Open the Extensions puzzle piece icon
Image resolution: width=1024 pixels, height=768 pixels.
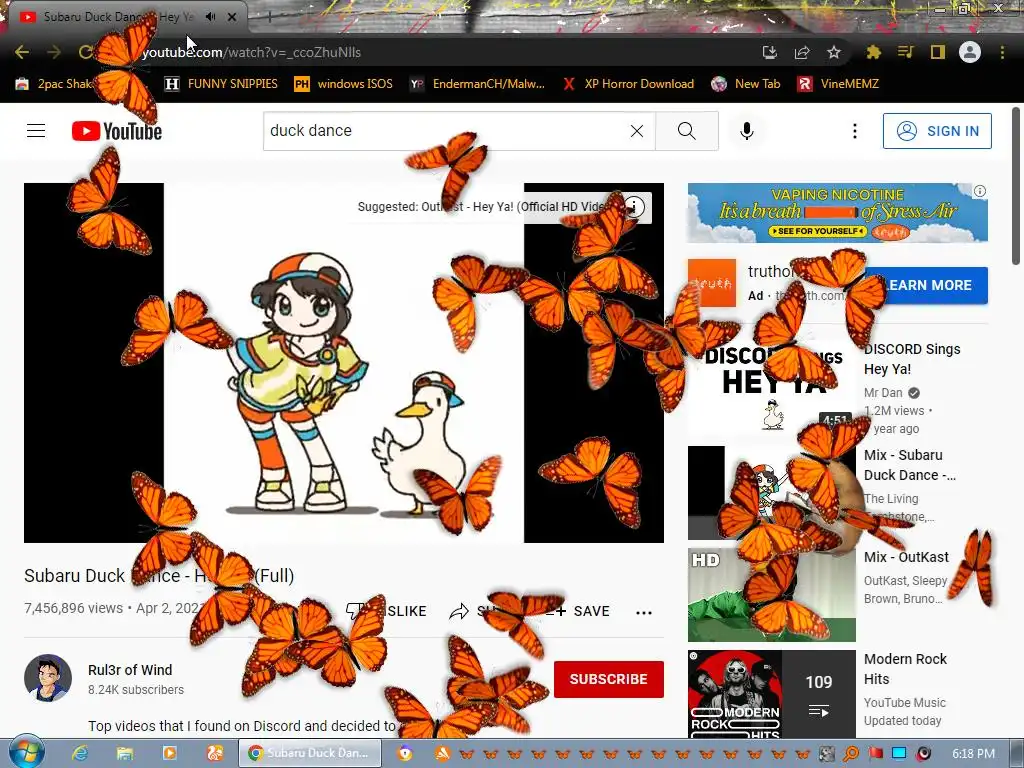pyautogui.click(x=873, y=52)
